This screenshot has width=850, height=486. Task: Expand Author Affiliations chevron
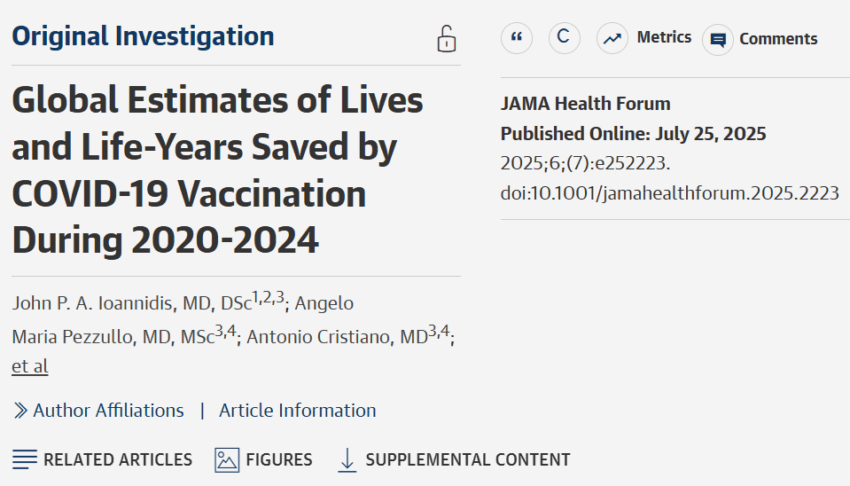tap(21, 411)
